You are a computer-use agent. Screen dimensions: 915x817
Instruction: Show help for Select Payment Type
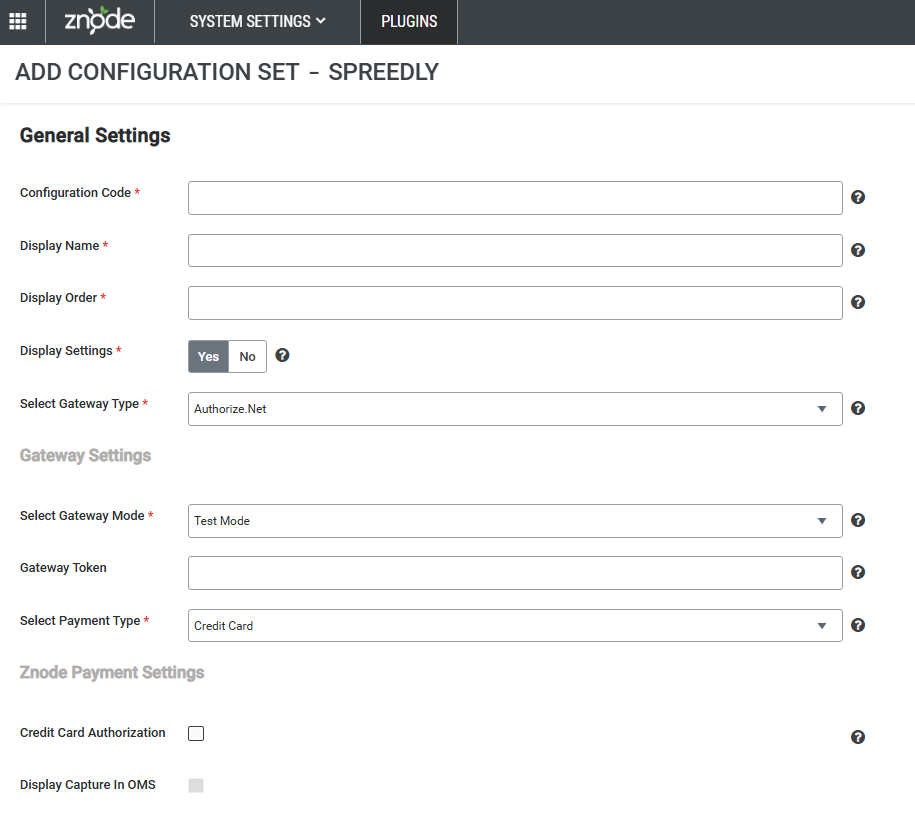pyautogui.click(x=857, y=626)
